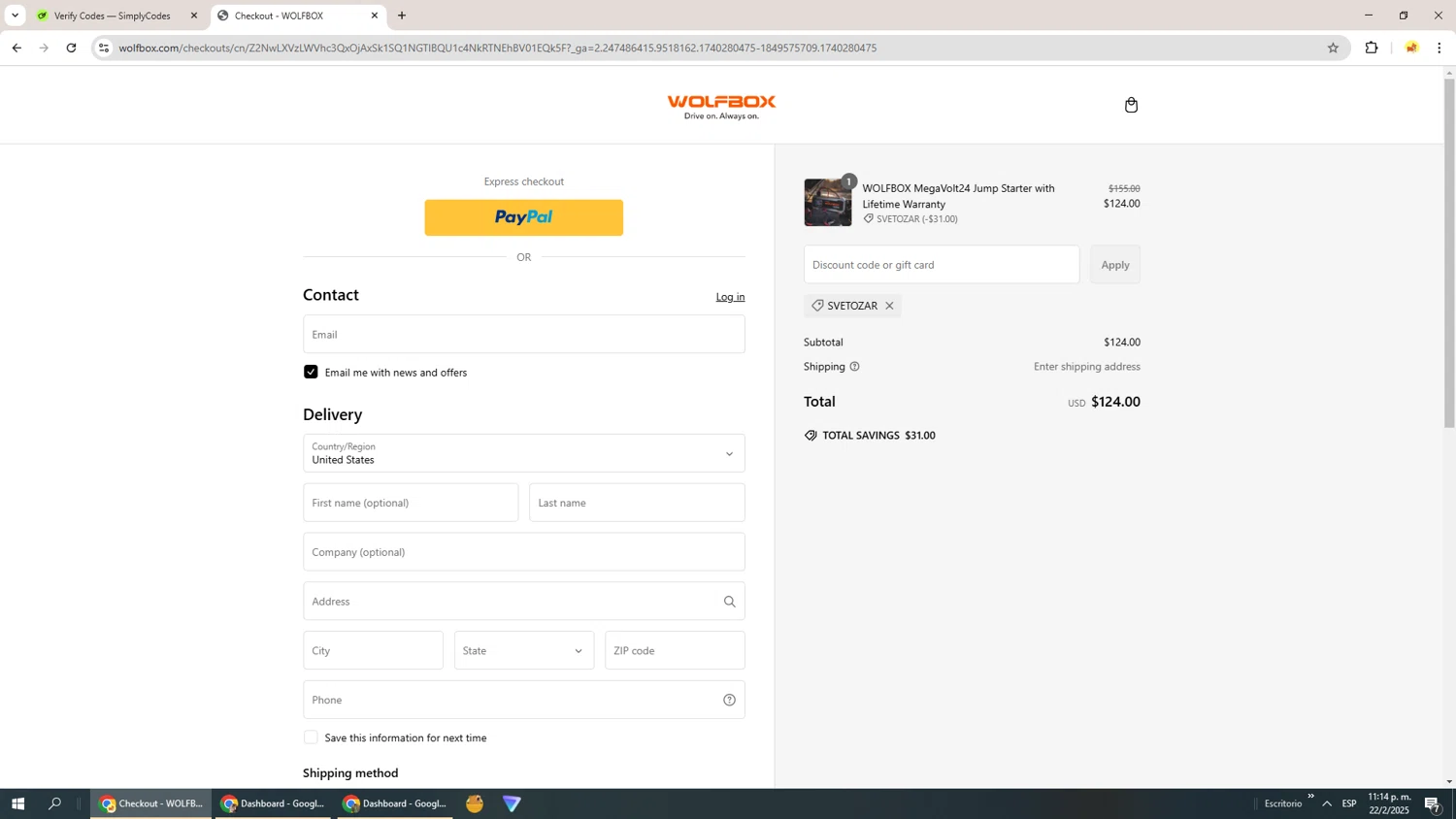The height and width of the screenshot is (819, 1456).
Task: Click the browser address bar URL
Action: tap(497, 48)
